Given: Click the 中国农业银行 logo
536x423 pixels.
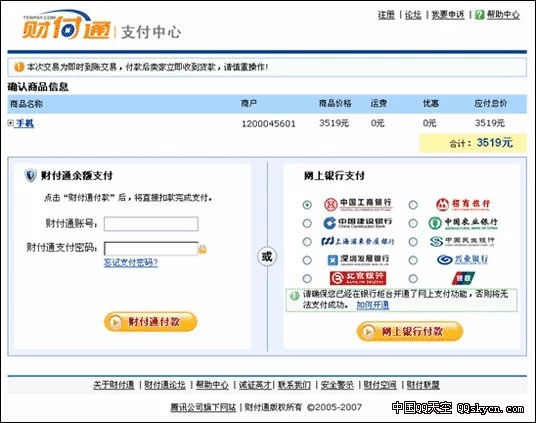Looking at the screenshot, I should click(x=463, y=223).
